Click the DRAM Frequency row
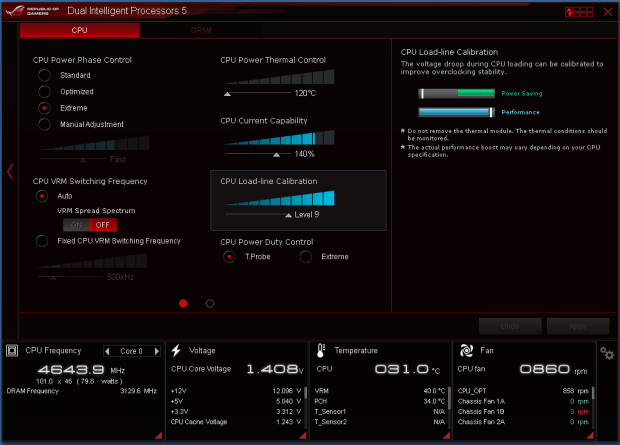 click(82, 391)
